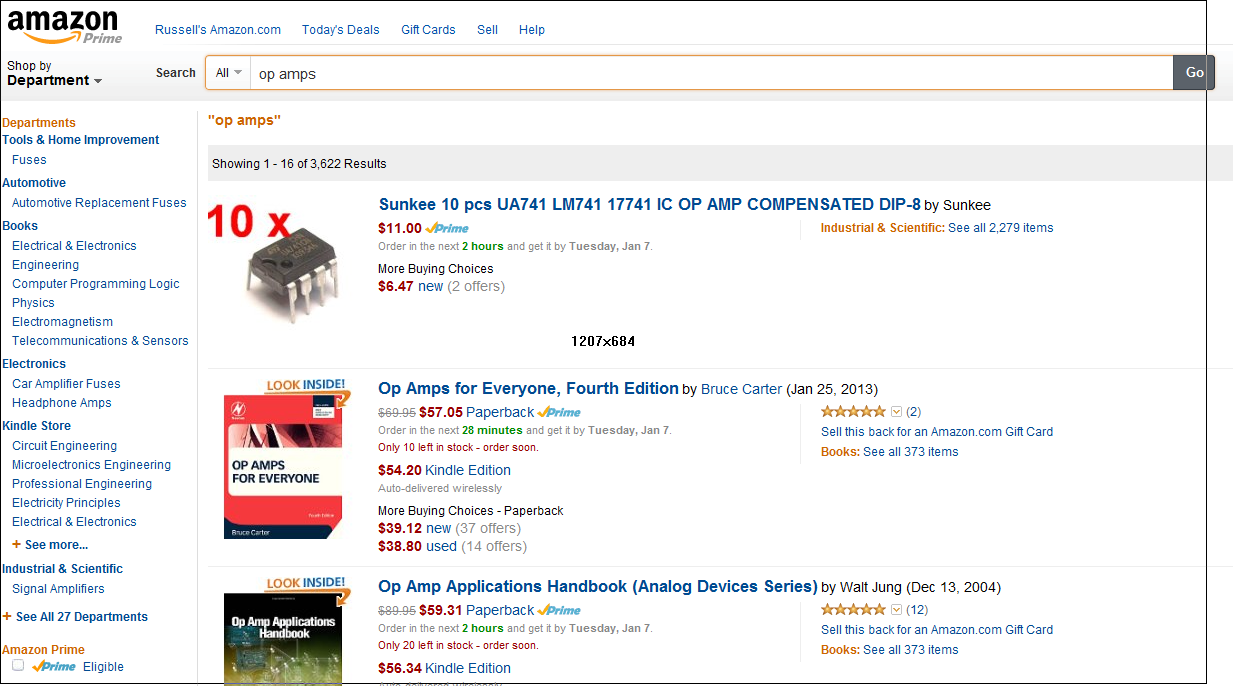Open the Op Amps for Everyone book cover
1233x686 pixels.
pos(283,466)
